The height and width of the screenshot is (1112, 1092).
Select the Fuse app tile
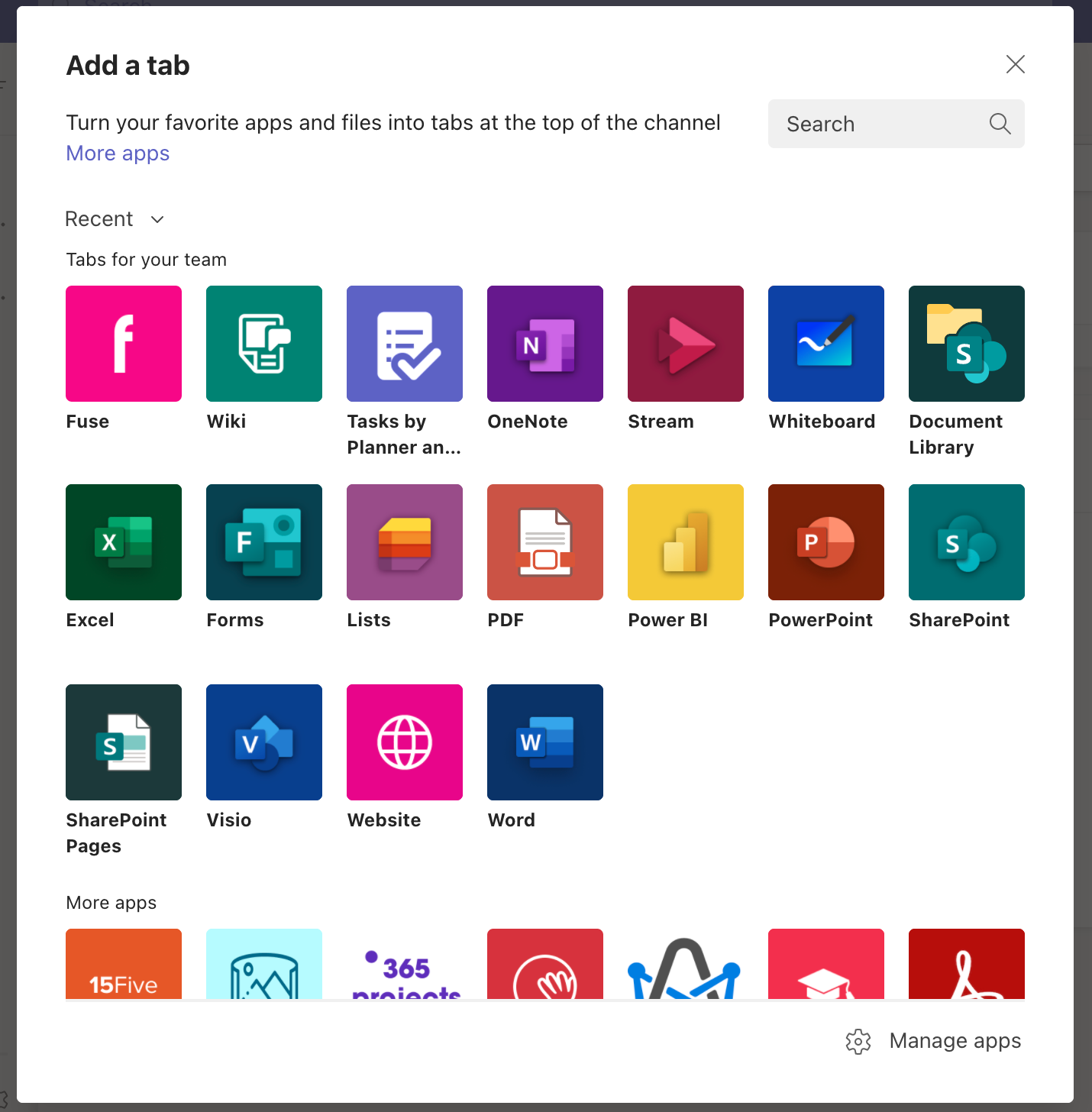123,343
